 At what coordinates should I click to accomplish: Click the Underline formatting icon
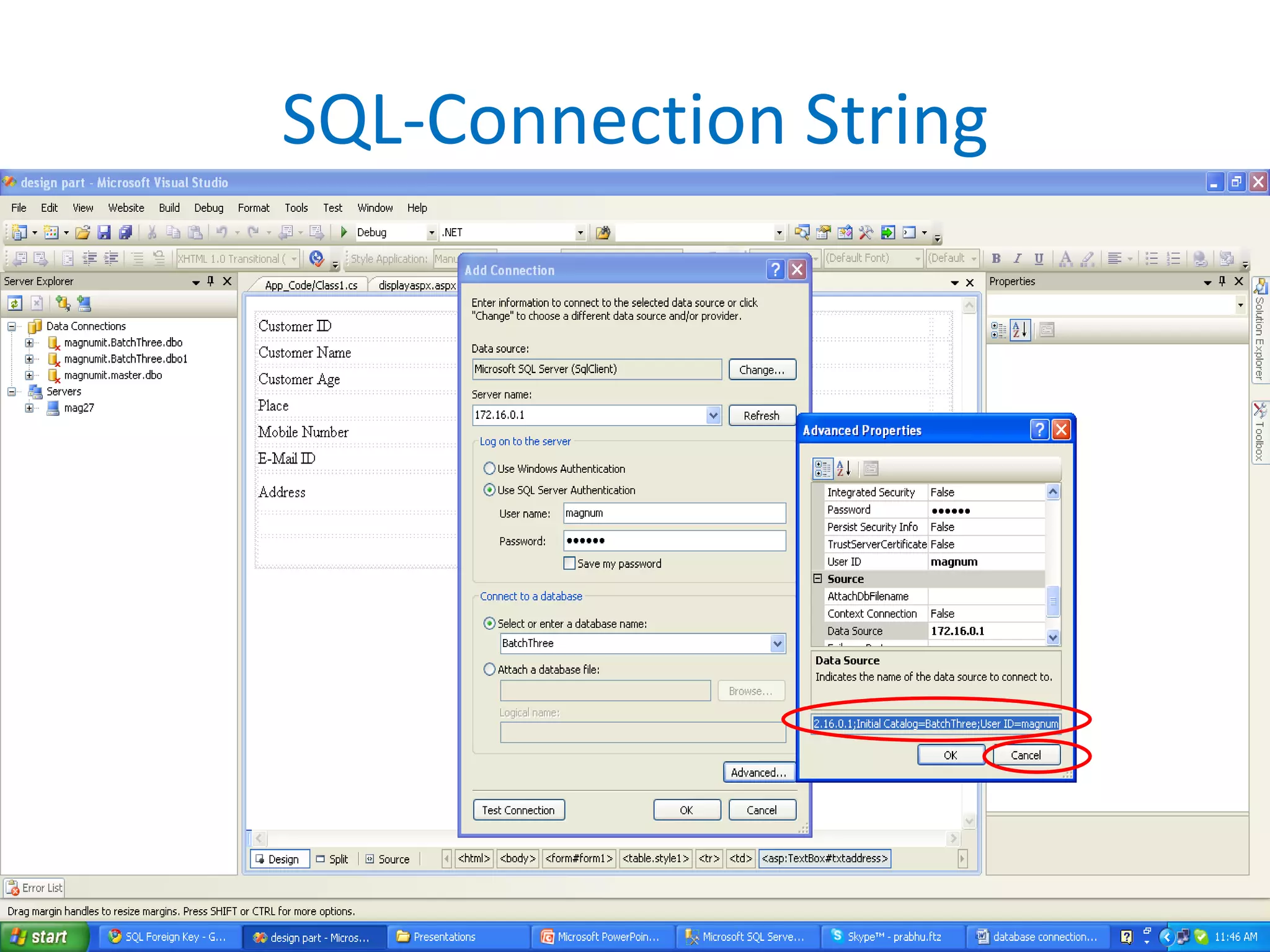coord(1039,258)
